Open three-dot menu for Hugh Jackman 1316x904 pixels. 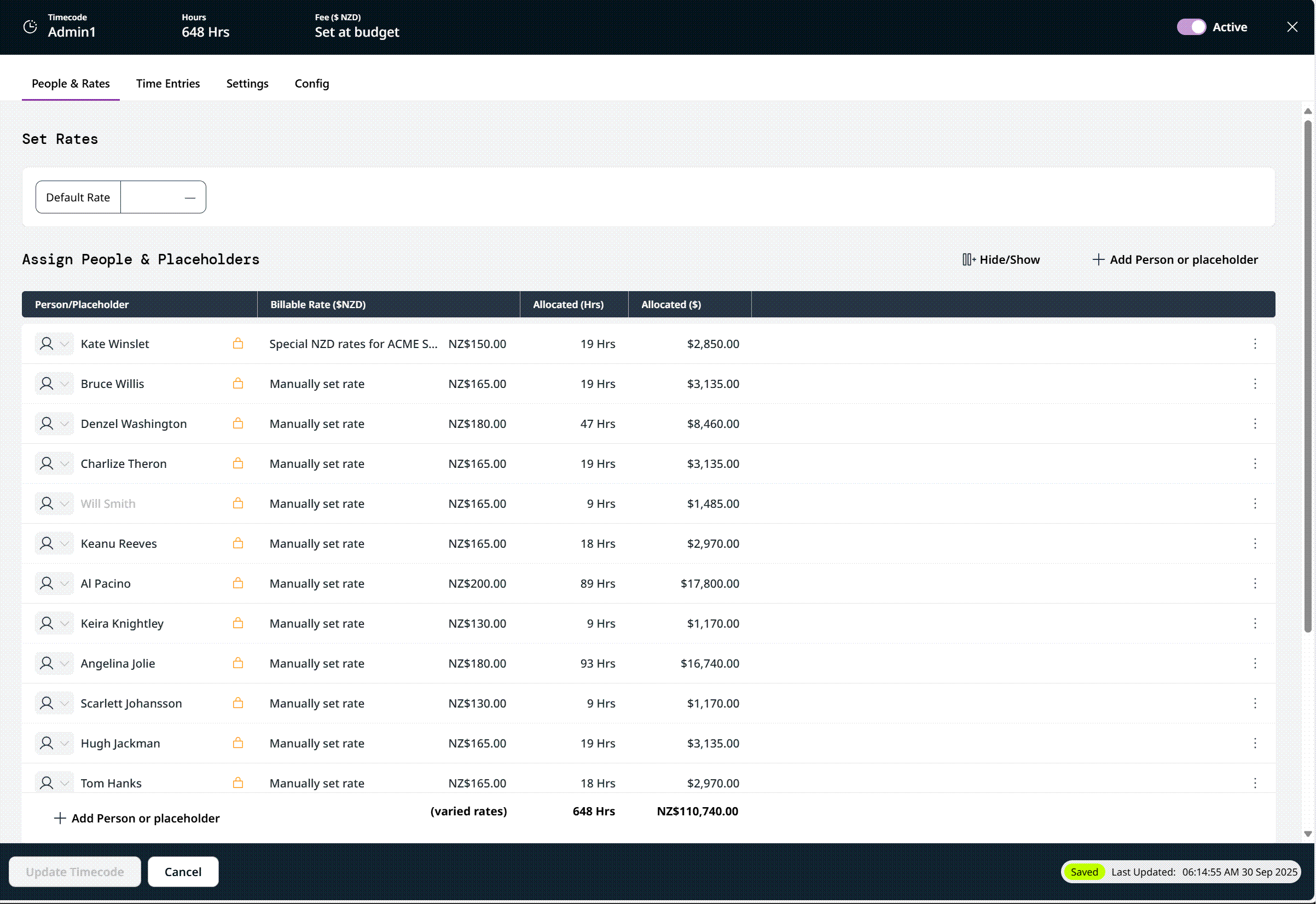[1255, 743]
